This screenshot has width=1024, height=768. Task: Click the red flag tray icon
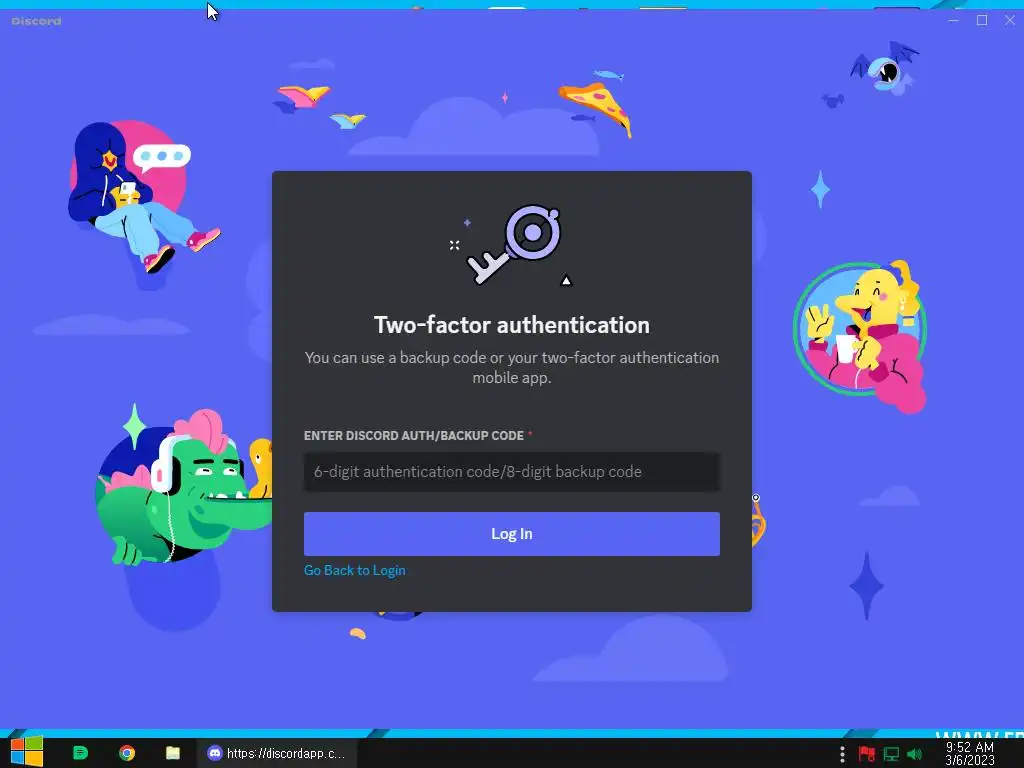pyautogui.click(x=867, y=754)
